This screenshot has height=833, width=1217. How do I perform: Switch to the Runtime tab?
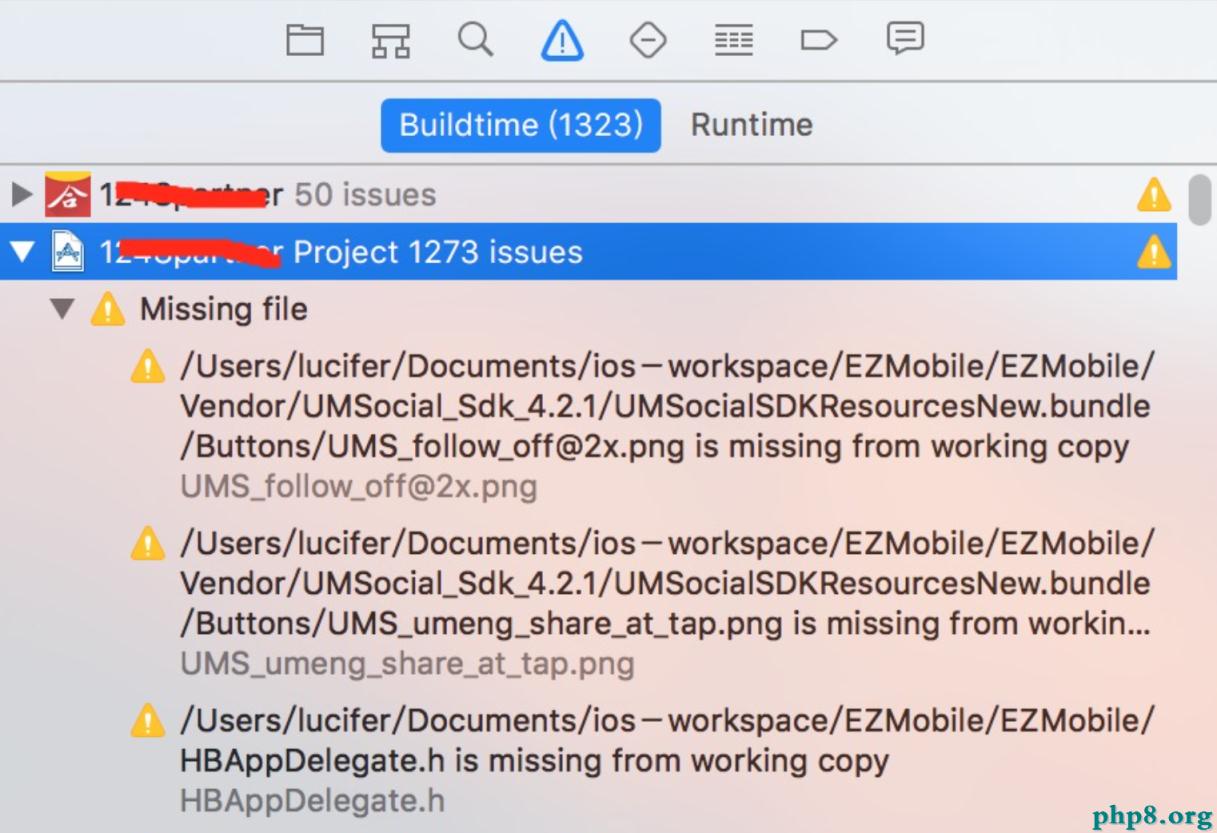coord(752,125)
